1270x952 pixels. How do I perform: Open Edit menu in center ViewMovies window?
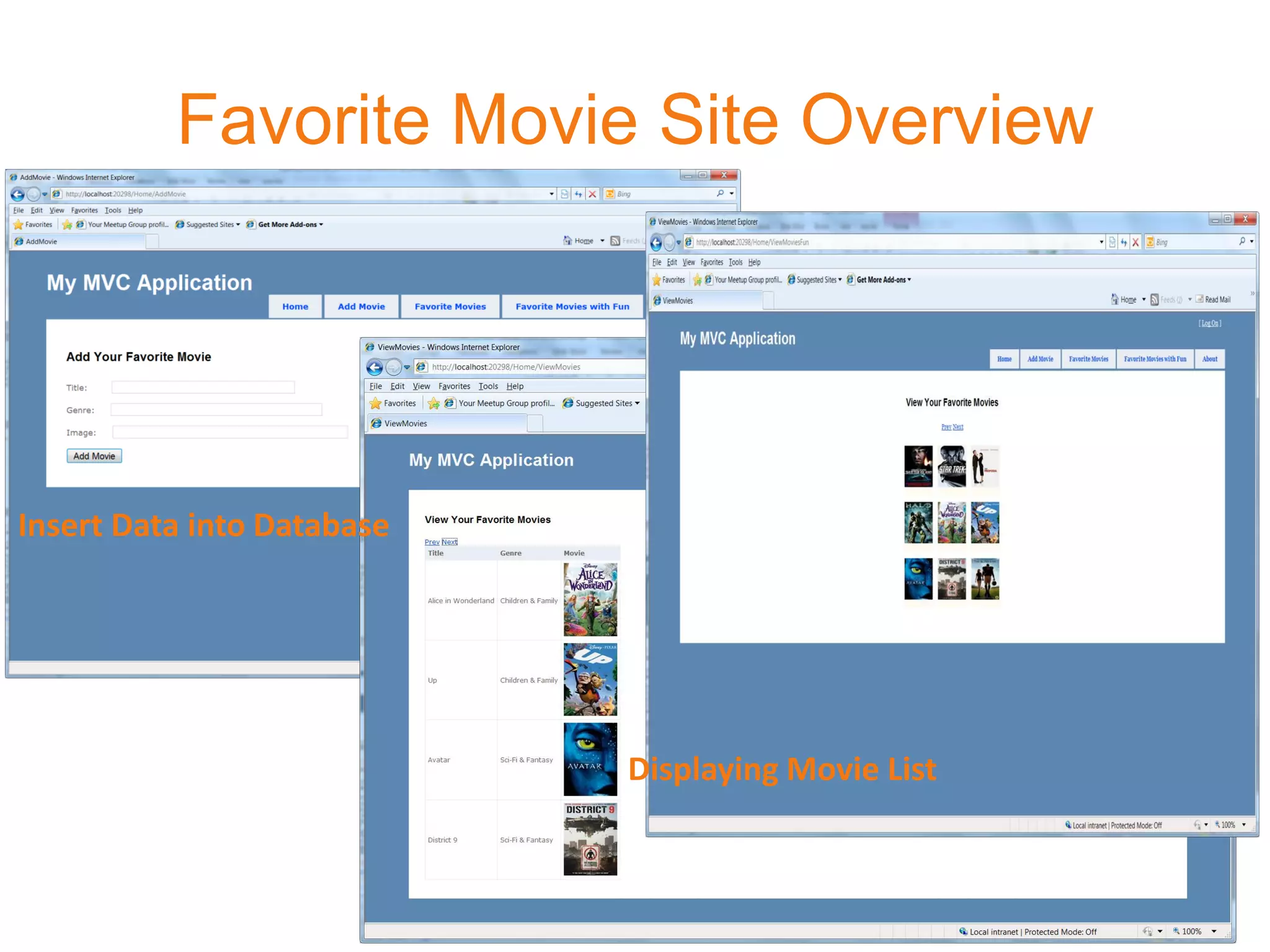(x=397, y=386)
